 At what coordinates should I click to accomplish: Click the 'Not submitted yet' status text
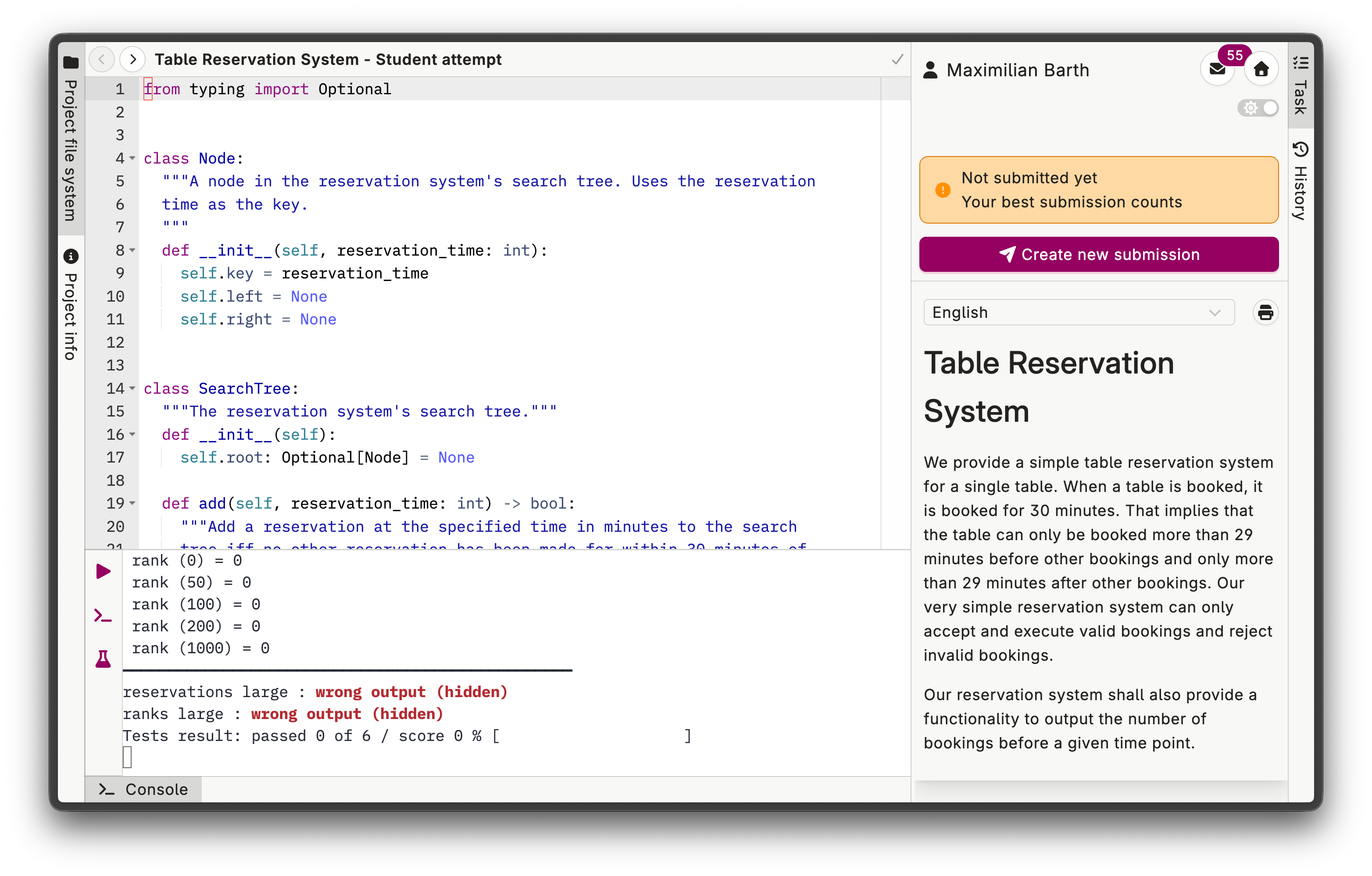pos(1029,178)
